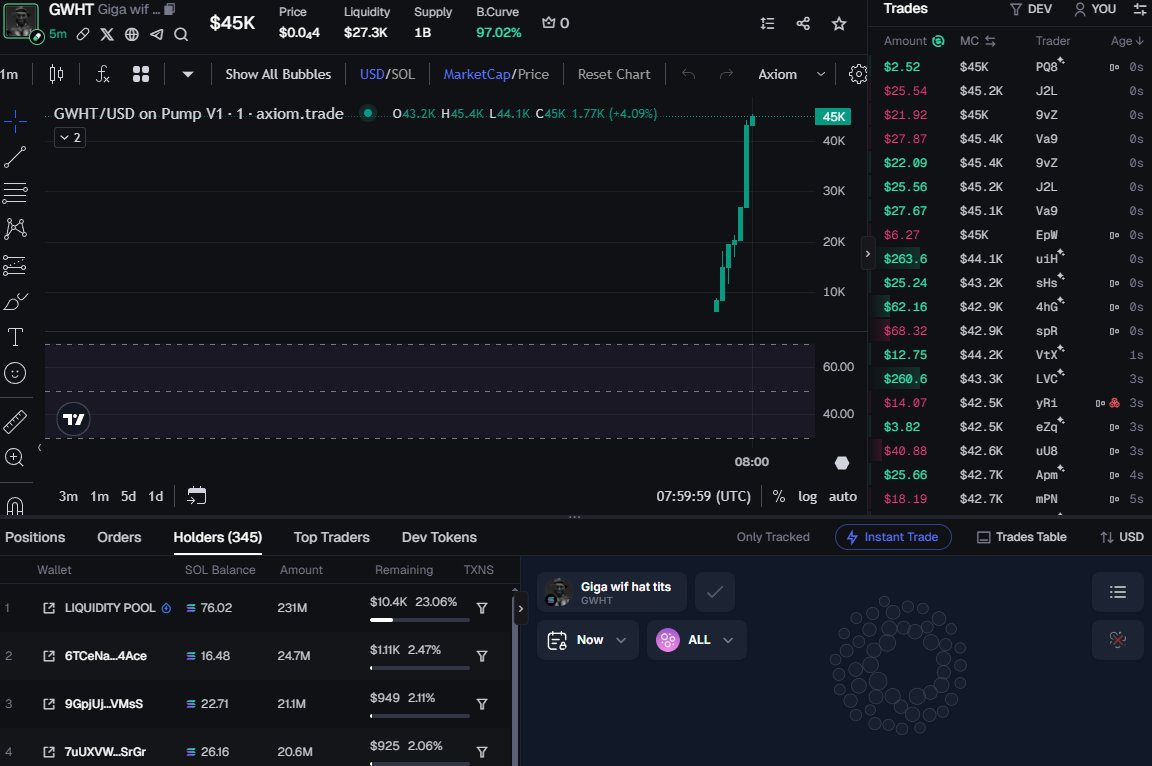The width and height of the screenshot is (1152, 766).
Task: Open the token website globe icon
Action: pos(132,34)
